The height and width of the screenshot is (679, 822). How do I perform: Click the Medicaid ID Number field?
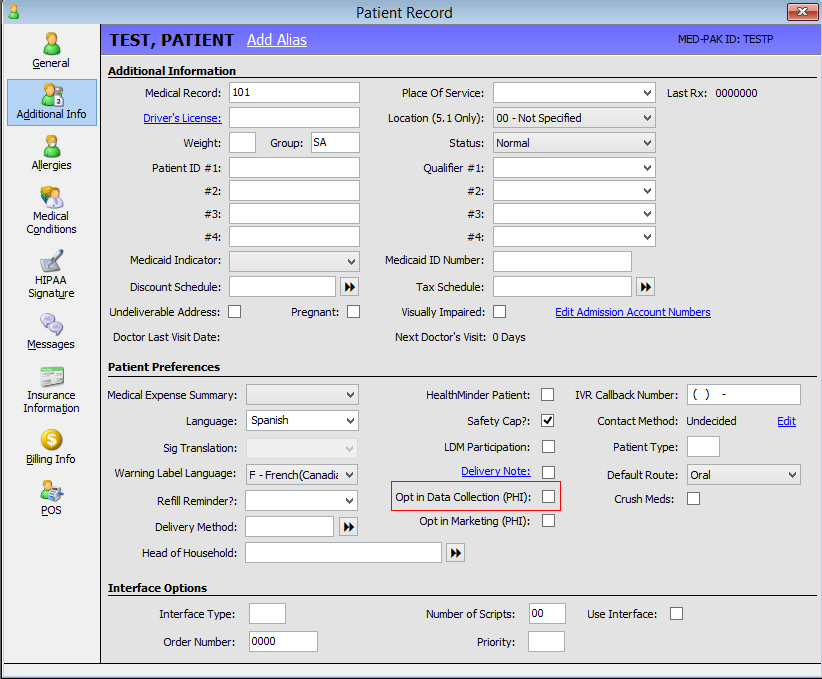[x=562, y=261]
